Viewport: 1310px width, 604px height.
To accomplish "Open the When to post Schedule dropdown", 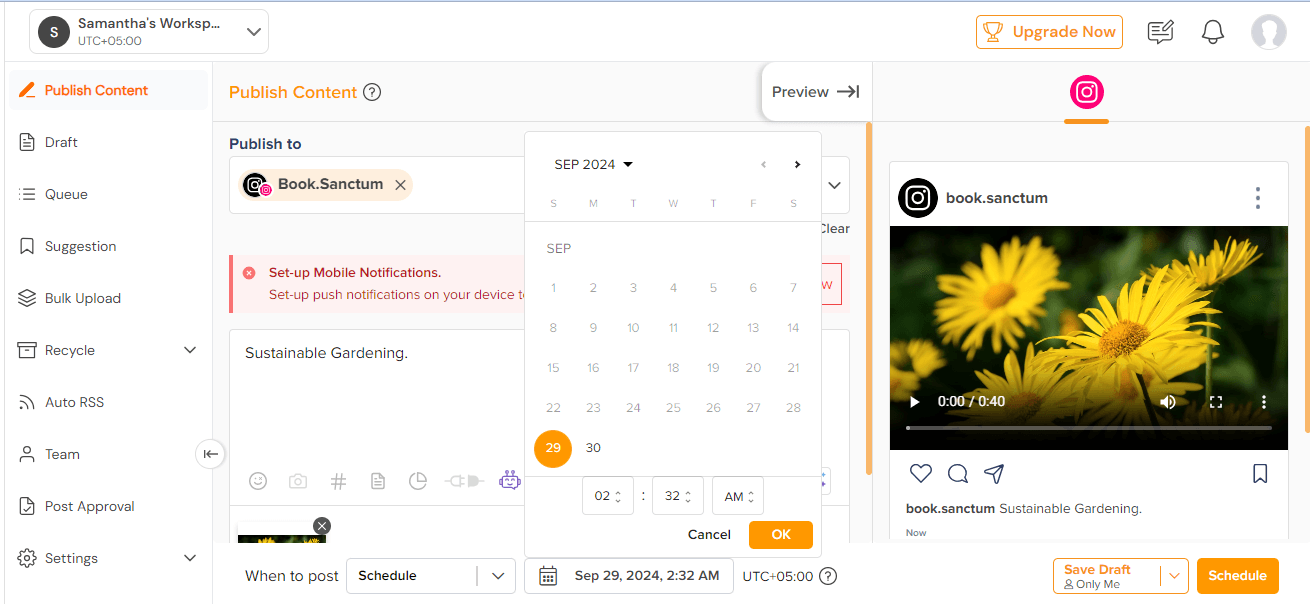I will coord(431,576).
